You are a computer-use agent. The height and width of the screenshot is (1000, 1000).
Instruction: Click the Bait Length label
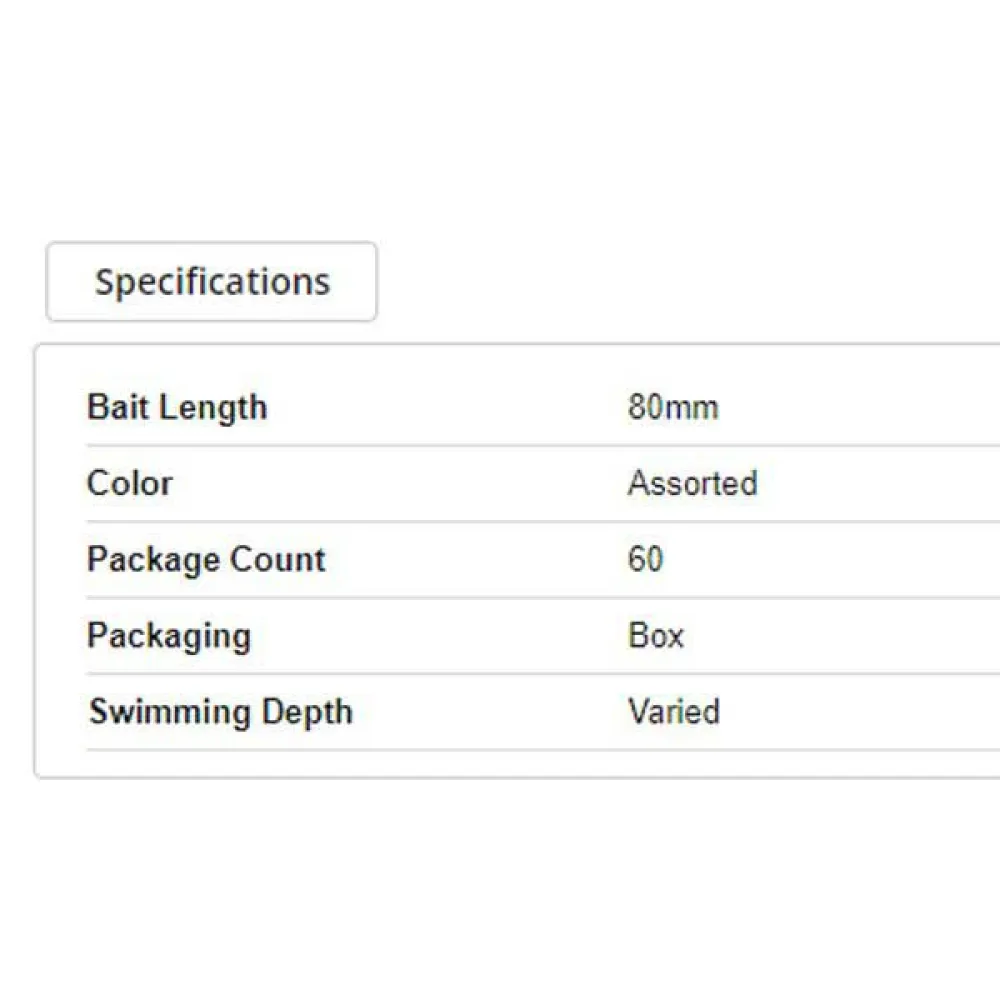tap(177, 408)
